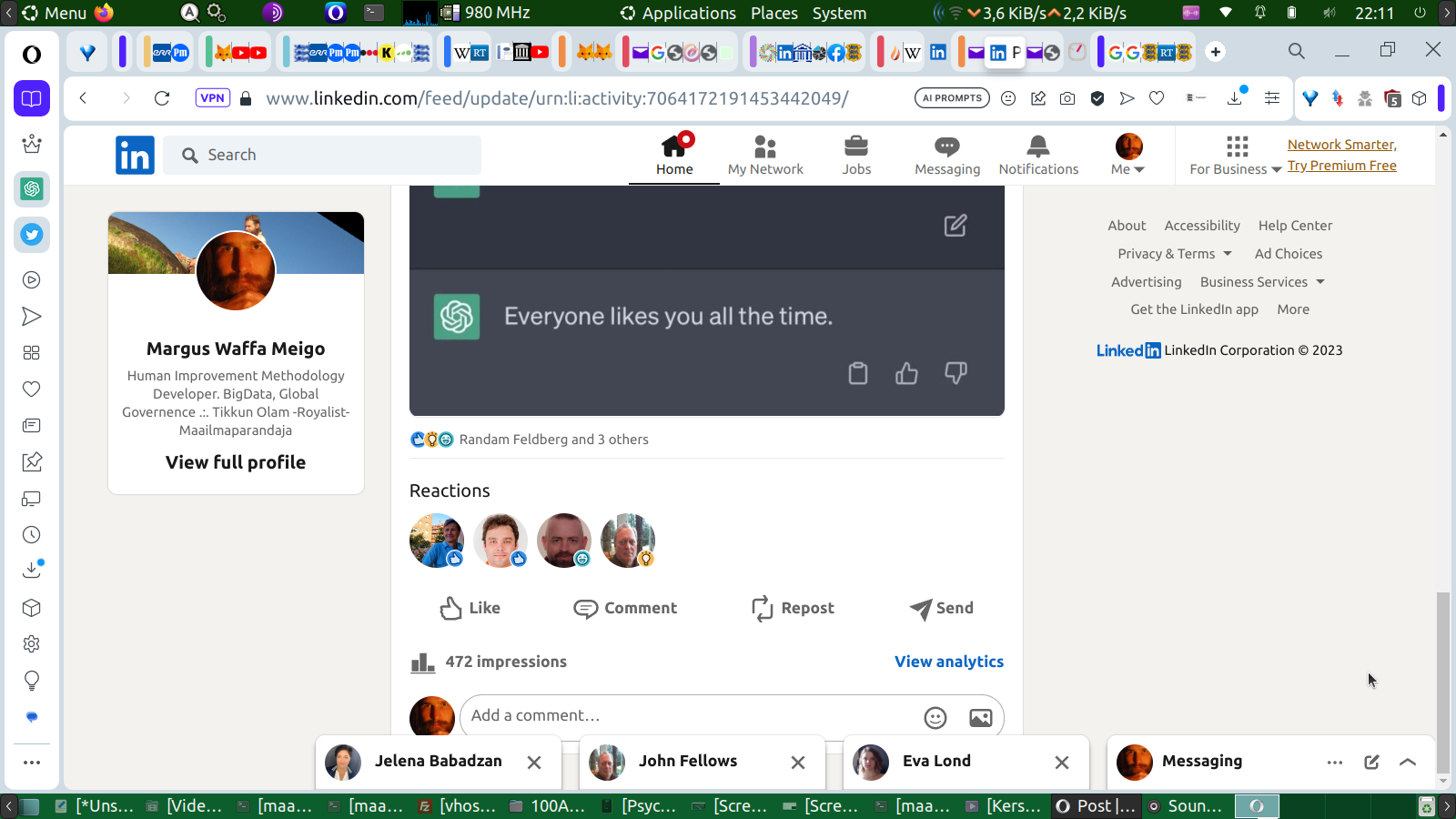
Task: Open ChatGPT in Opera sidebar
Action: [32, 189]
